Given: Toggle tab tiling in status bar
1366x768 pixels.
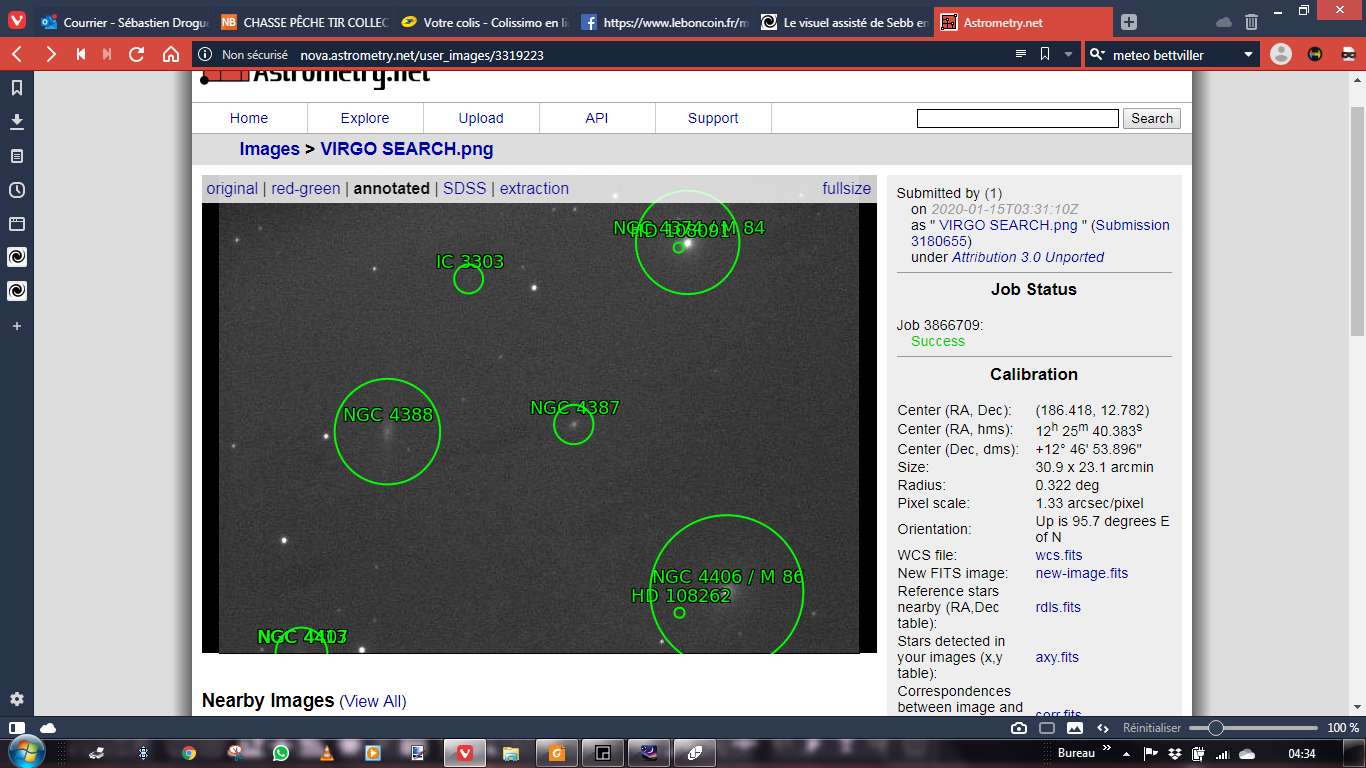Looking at the screenshot, I should click(1047, 728).
